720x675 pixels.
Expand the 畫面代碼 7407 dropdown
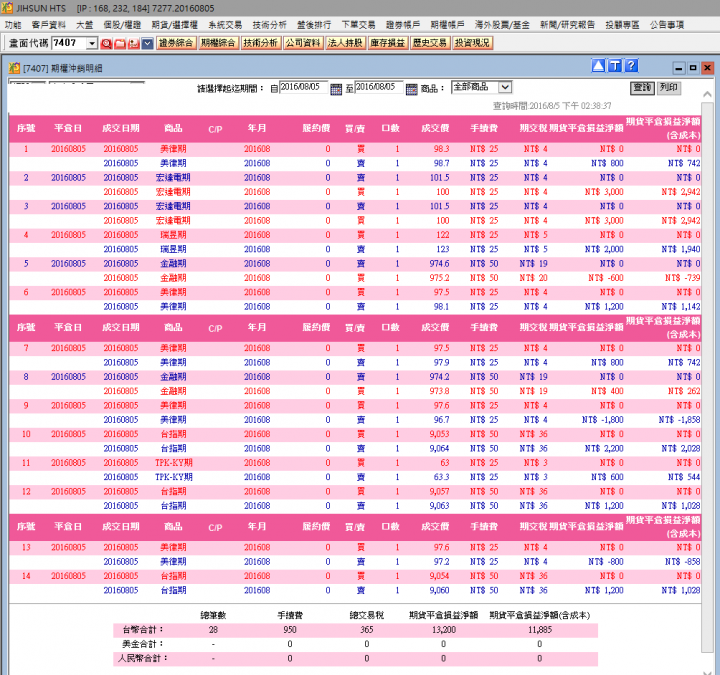92,44
